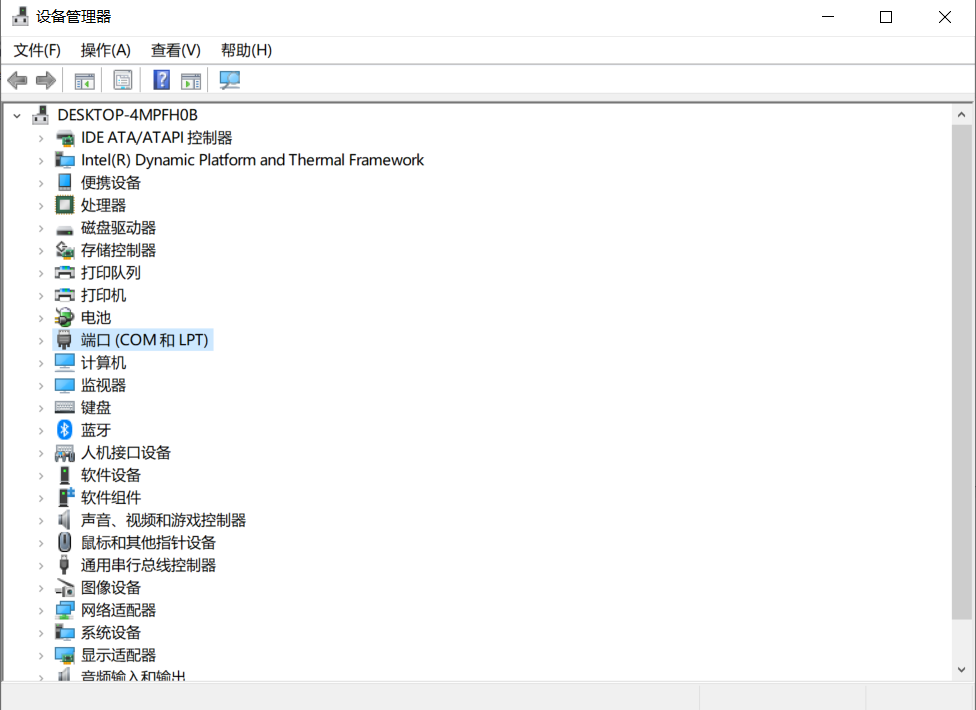Click the 声音、视频和游戏控制器 speaker icon

click(x=65, y=520)
